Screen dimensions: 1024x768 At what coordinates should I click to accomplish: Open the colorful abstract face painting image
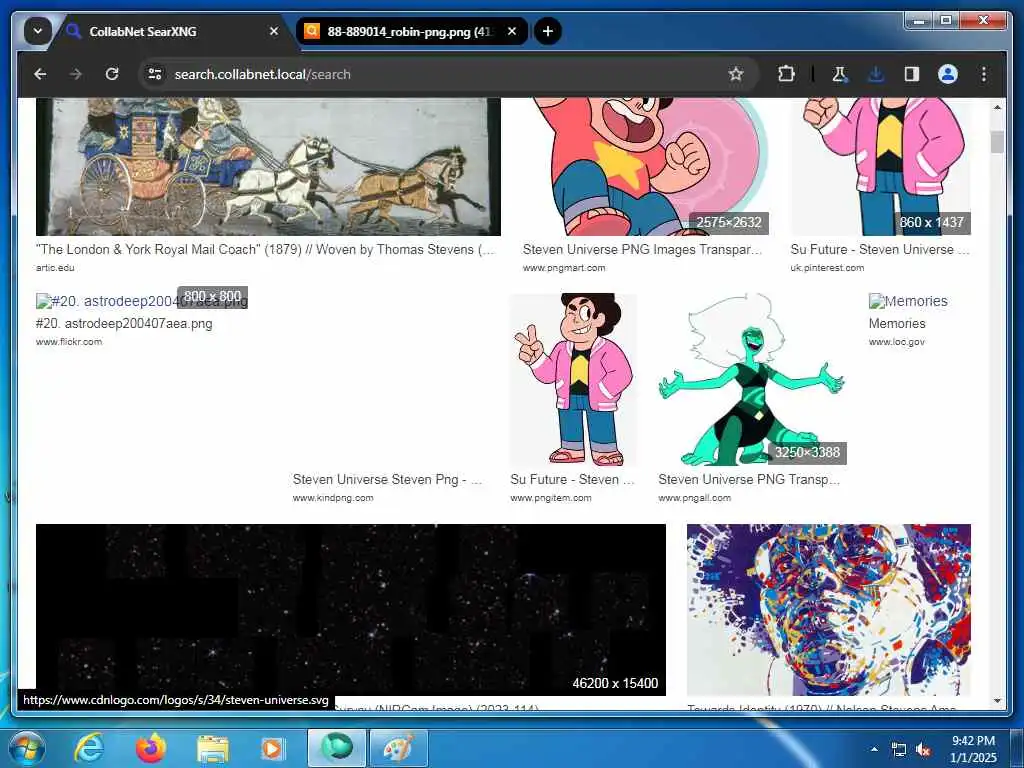[x=829, y=609]
